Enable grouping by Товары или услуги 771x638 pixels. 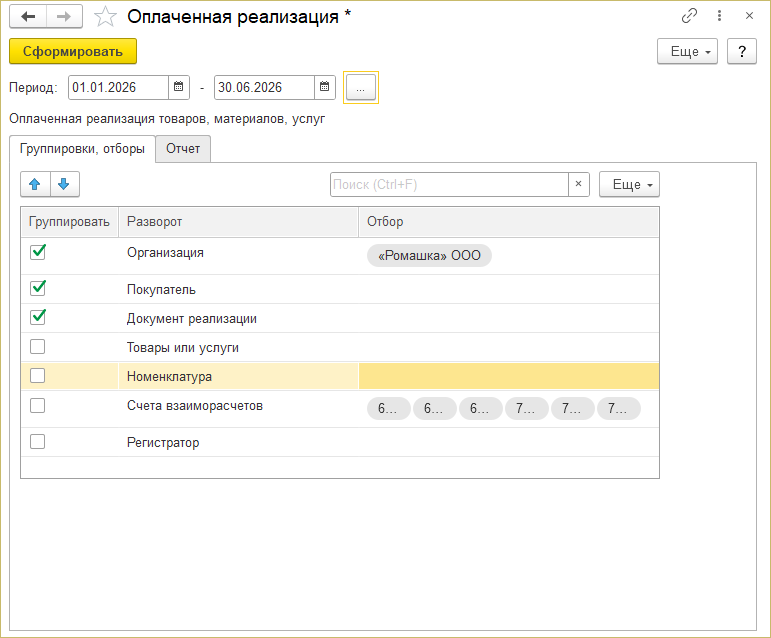(x=37, y=347)
